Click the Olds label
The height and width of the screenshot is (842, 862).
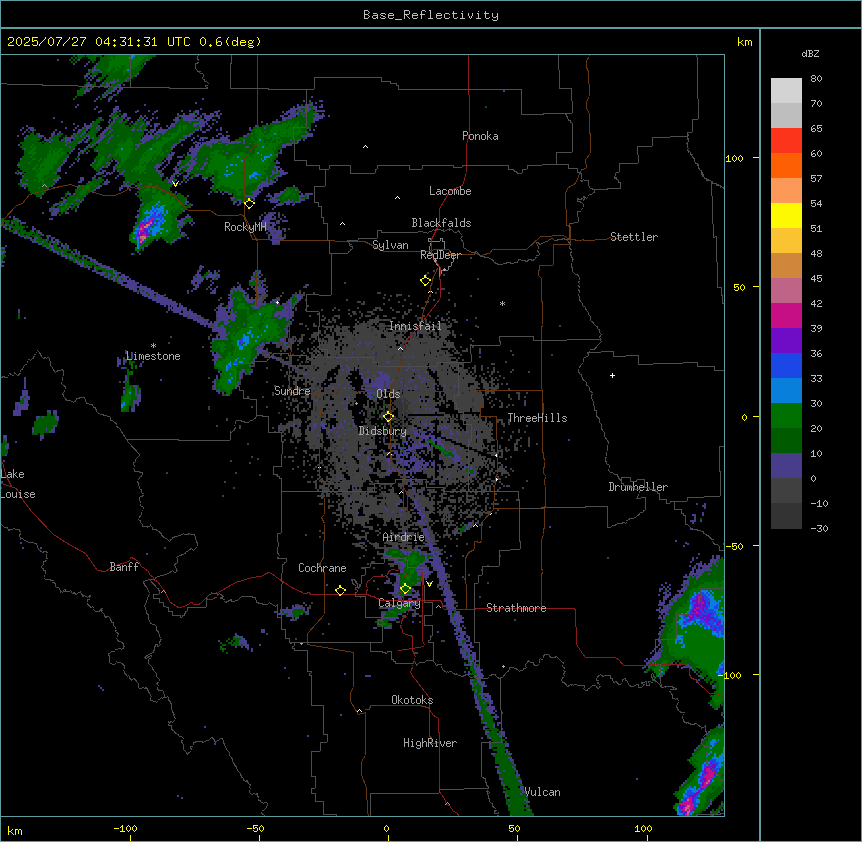click(x=388, y=394)
